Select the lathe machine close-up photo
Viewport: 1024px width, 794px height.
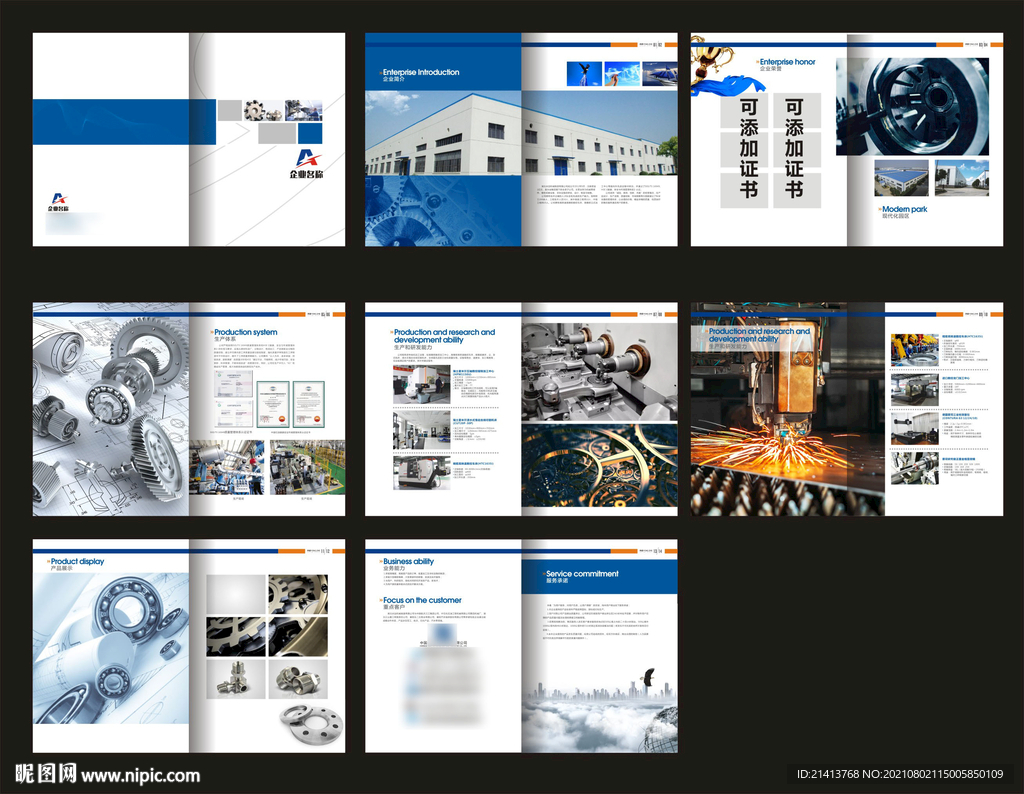point(600,372)
